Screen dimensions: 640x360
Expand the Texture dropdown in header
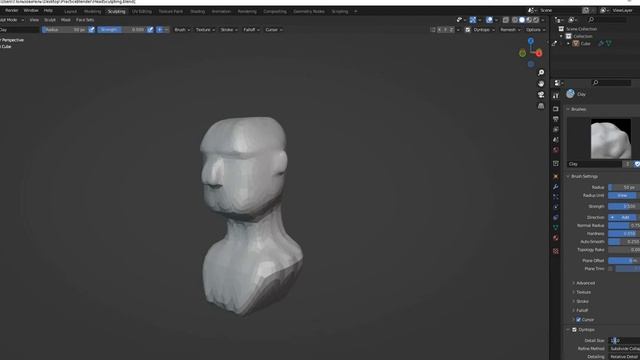(205, 30)
